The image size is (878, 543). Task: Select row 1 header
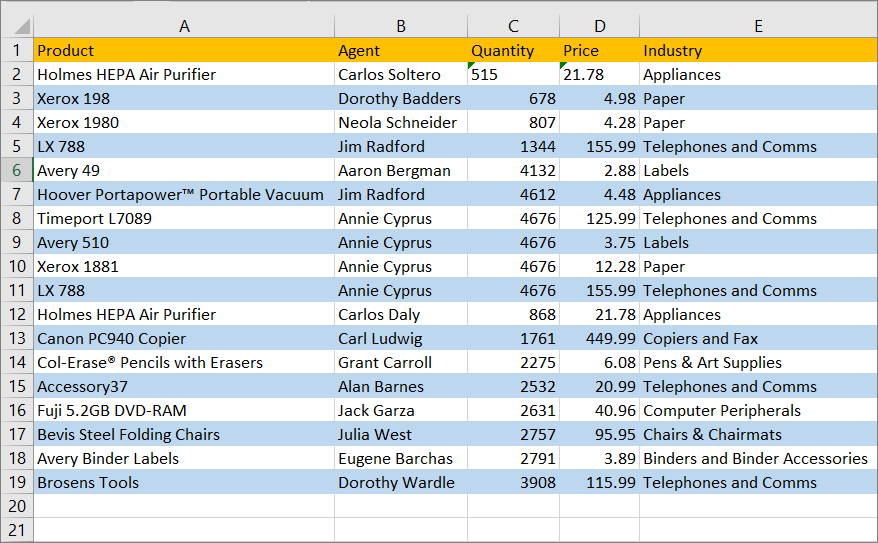pyautogui.click(x=17, y=50)
